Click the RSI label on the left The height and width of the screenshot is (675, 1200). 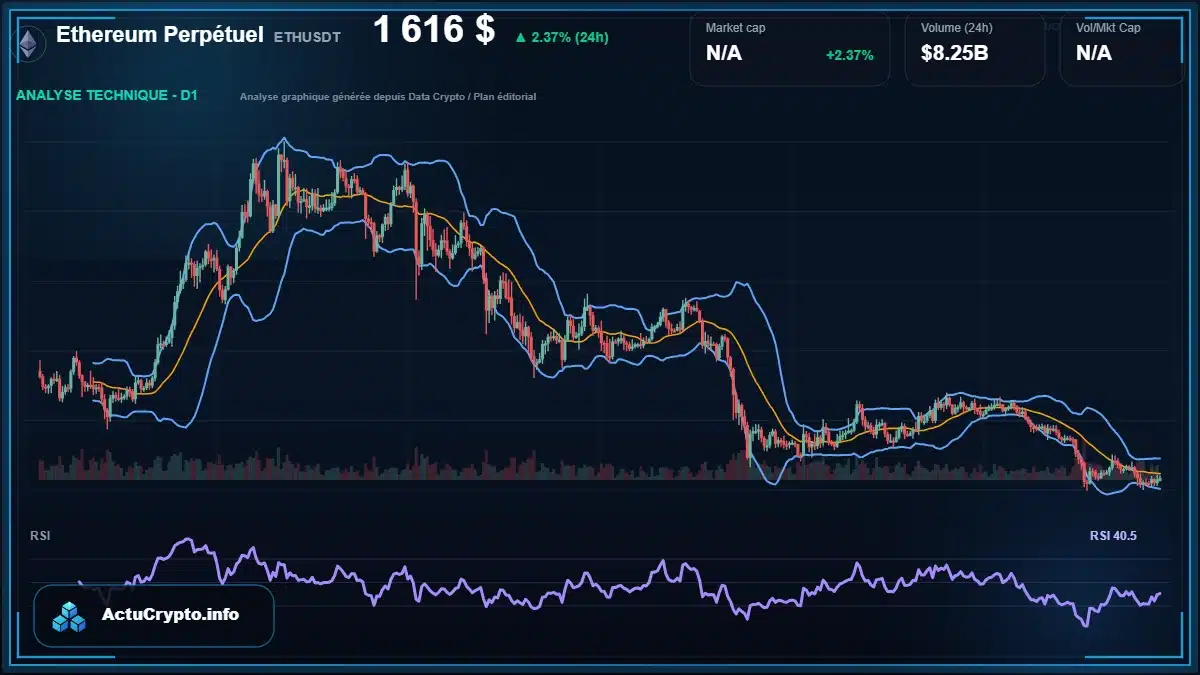[x=40, y=536]
